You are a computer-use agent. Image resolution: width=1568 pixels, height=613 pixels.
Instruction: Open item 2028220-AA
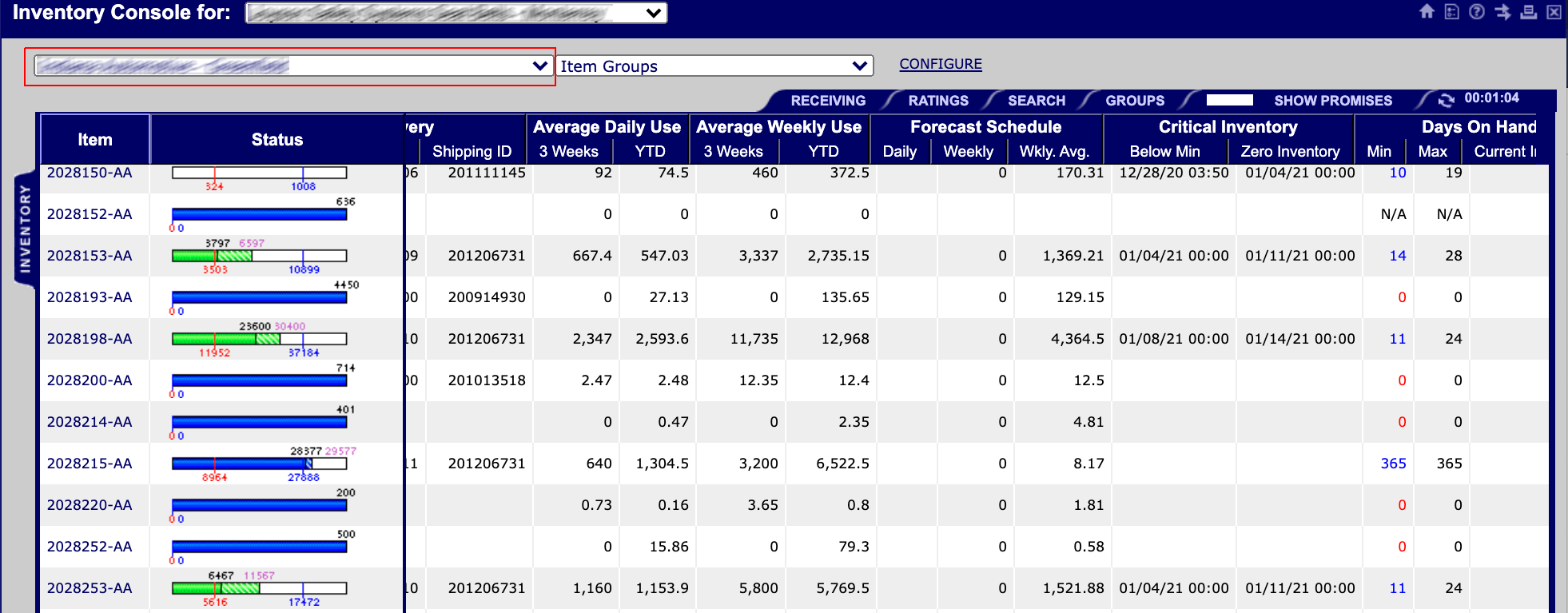[x=90, y=505]
